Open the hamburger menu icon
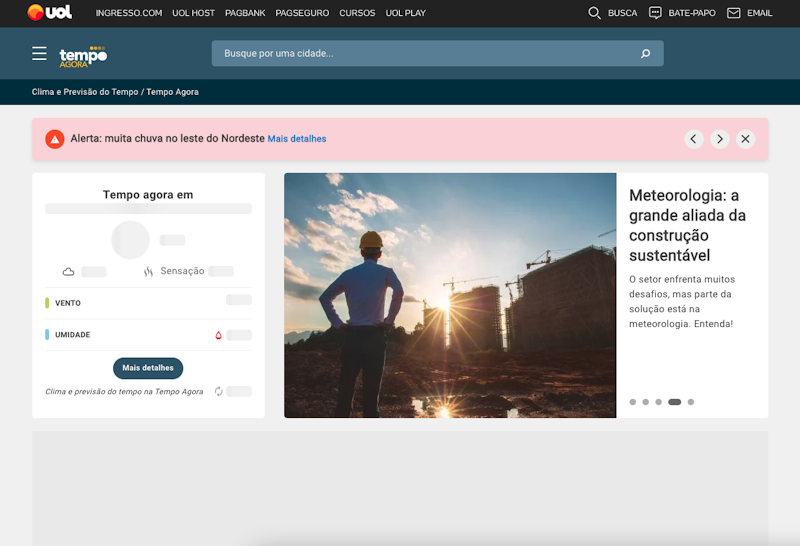The height and width of the screenshot is (546, 800). coord(39,54)
